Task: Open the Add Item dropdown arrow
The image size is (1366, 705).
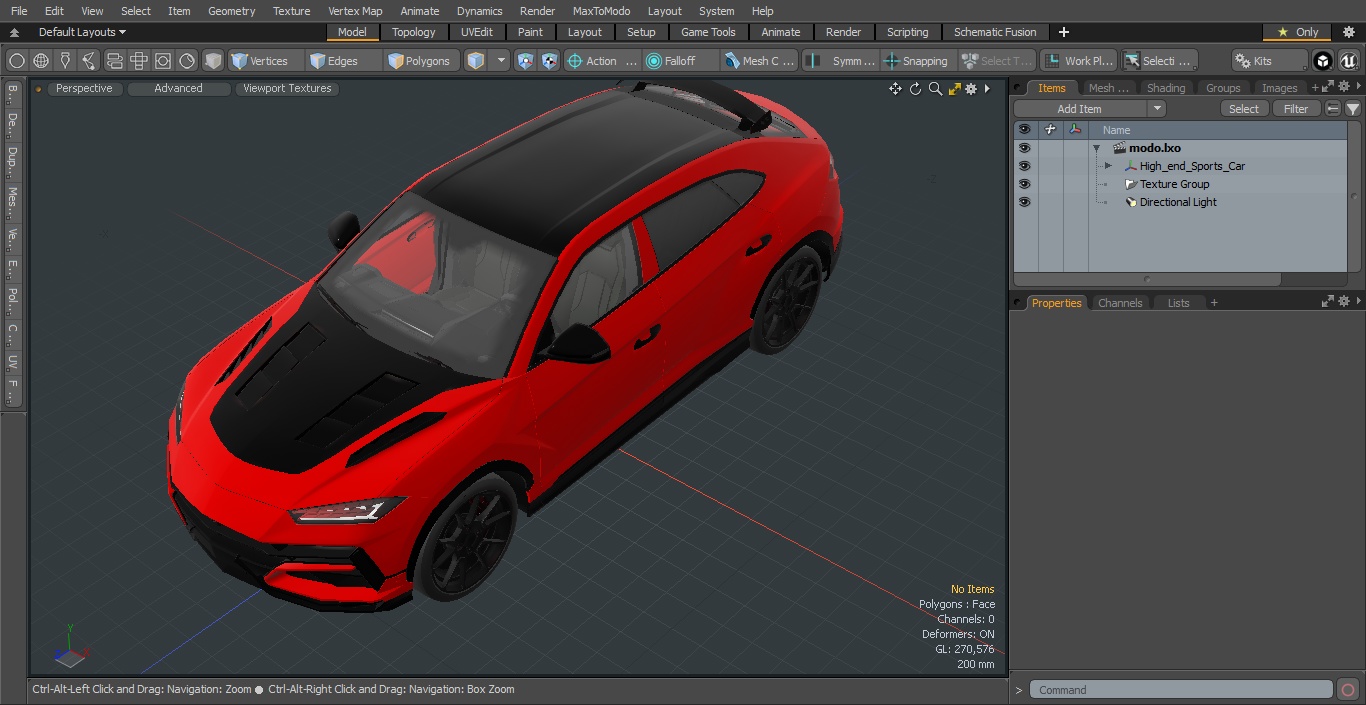Action: [x=1157, y=109]
